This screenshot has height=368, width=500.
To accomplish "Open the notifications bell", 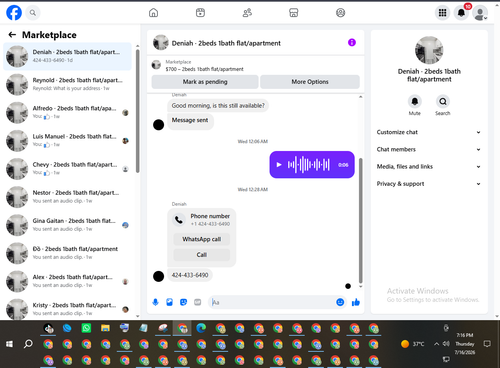I will pos(461,13).
